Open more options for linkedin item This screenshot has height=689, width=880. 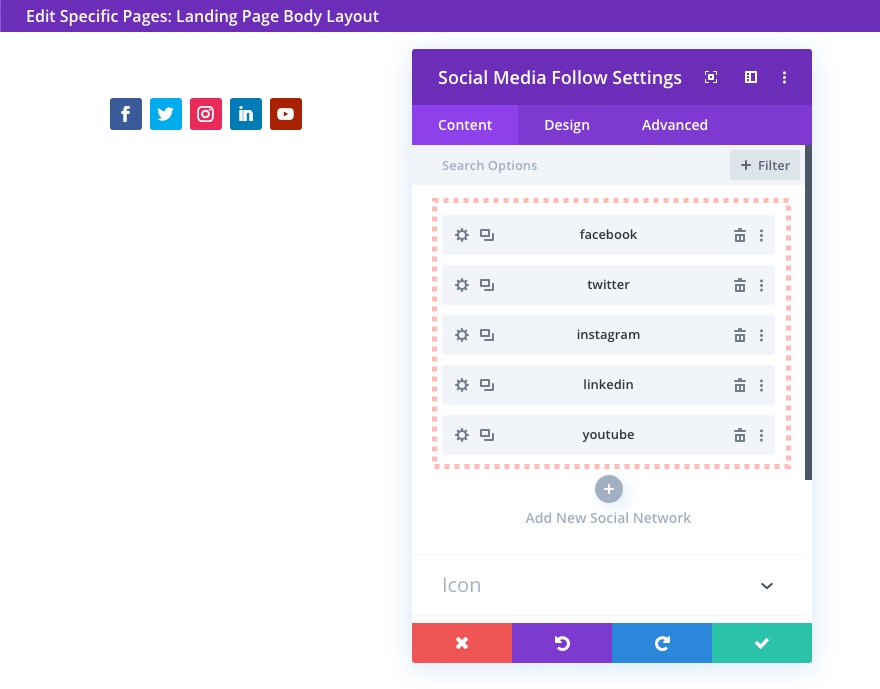click(761, 385)
